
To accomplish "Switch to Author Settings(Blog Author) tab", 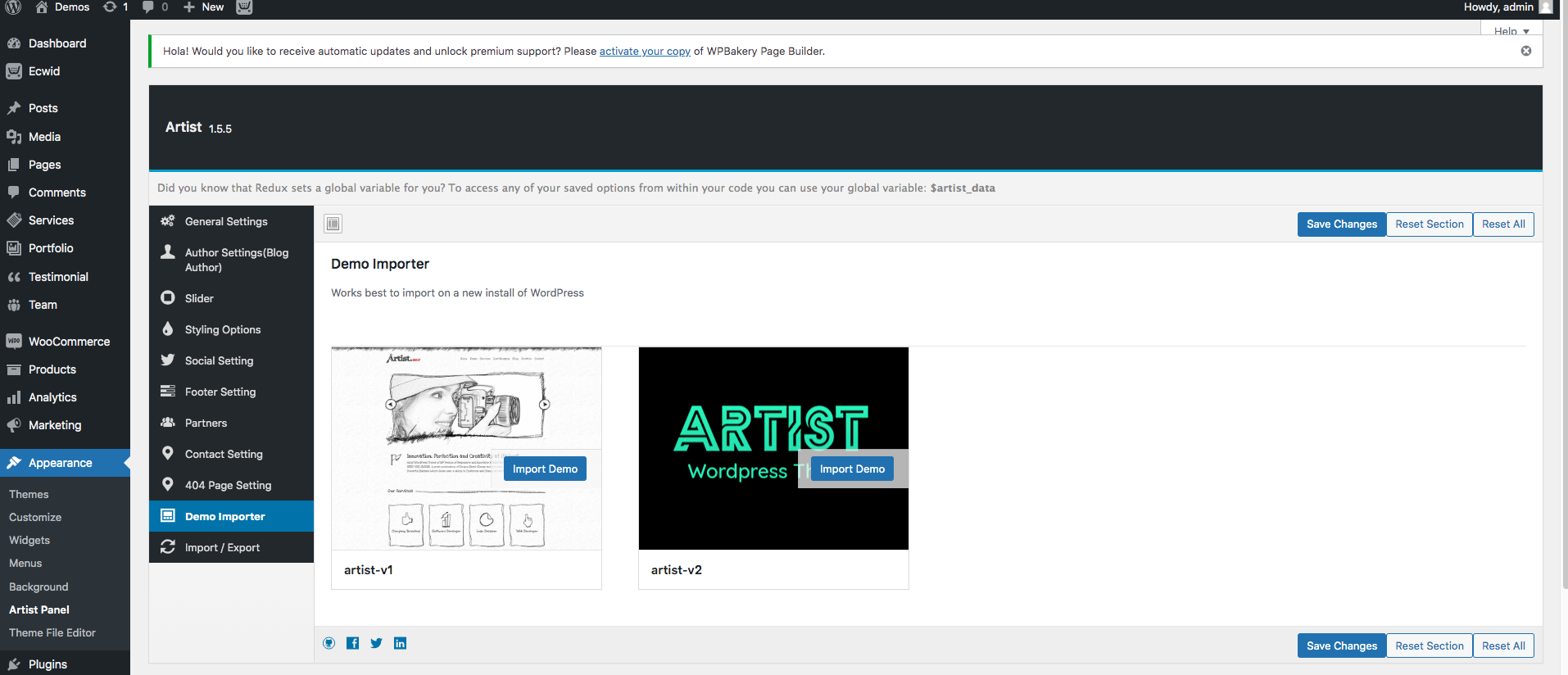I will pyautogui.click(x=231, y=260).
